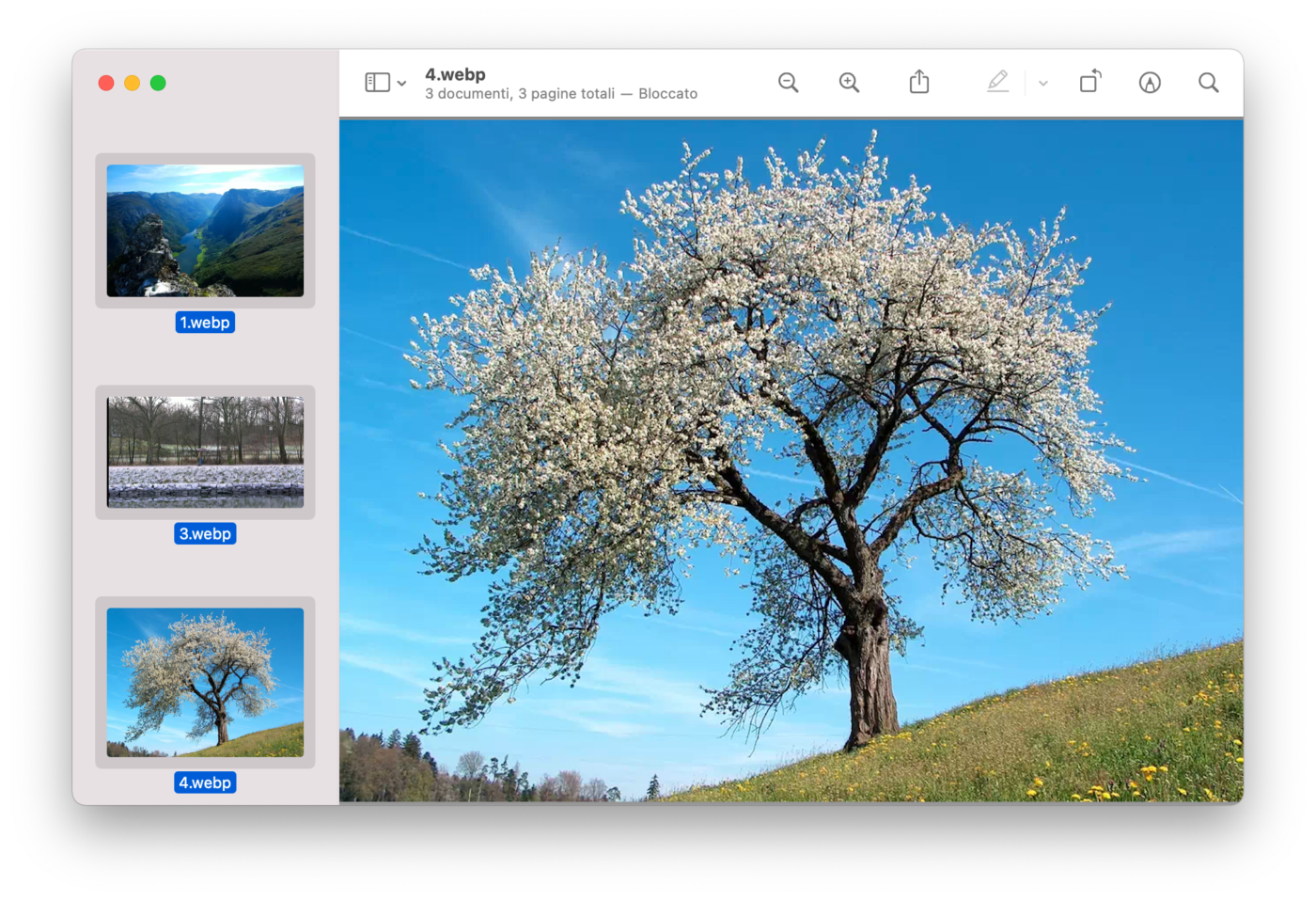Click the blossoming tree image in the viewer

[x=791, y=461]
